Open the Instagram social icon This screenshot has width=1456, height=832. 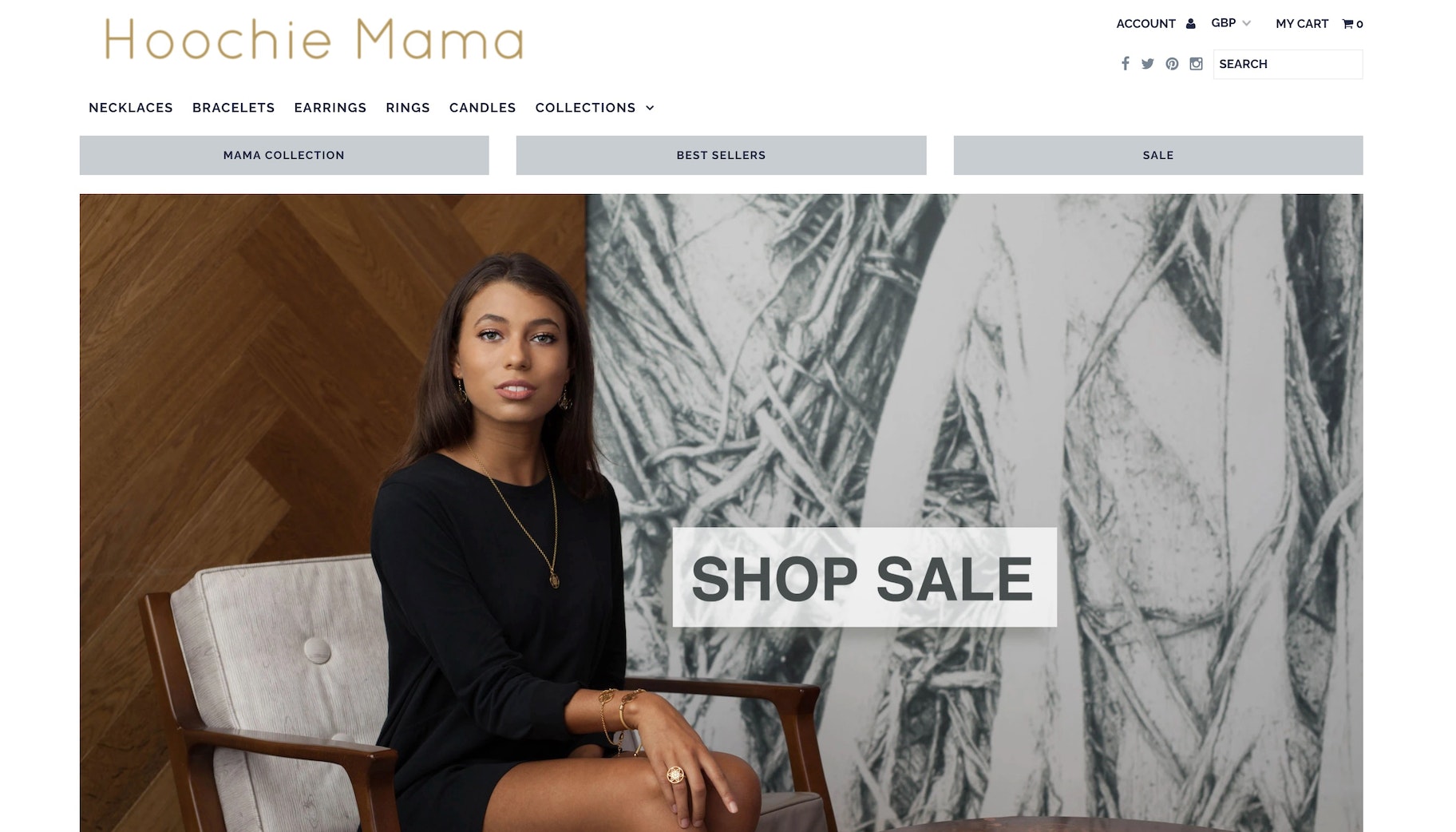1196,64
